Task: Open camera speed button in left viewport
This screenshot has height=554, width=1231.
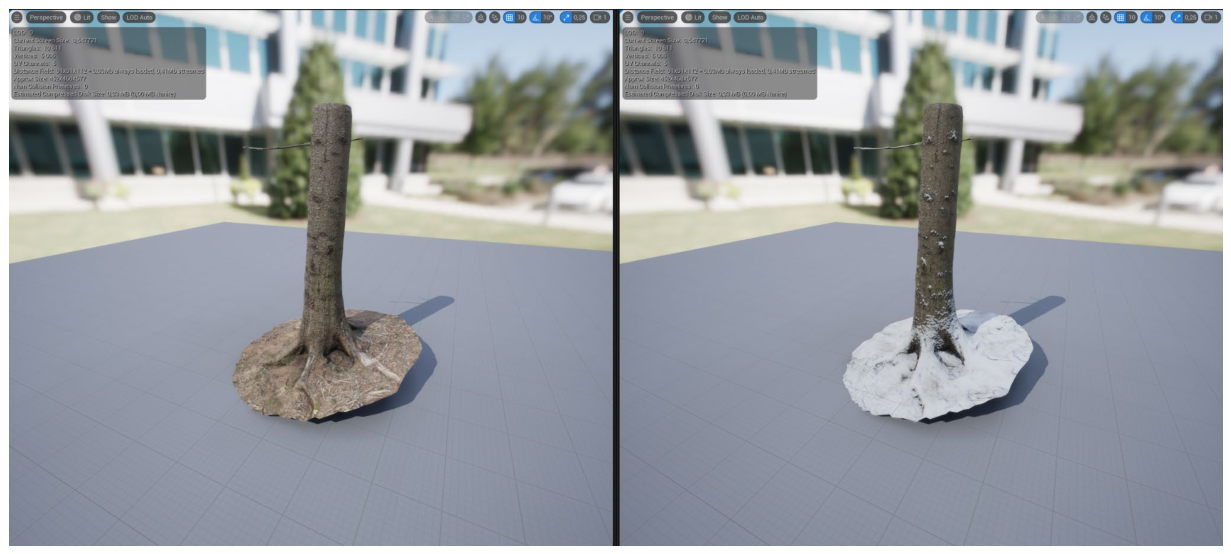Action: click(600, 18)
